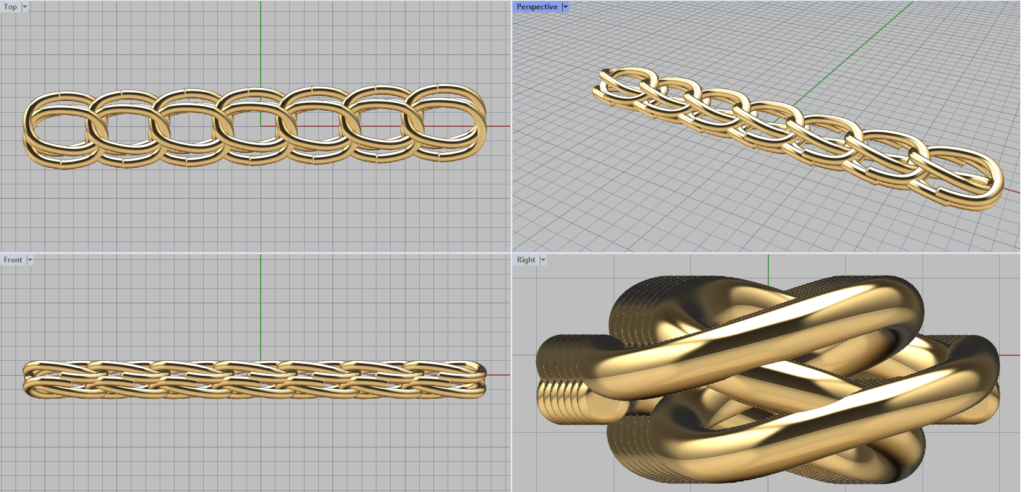1024x492 pixels.
Task: Select the Front viewport title label
Action: (13, 260)
